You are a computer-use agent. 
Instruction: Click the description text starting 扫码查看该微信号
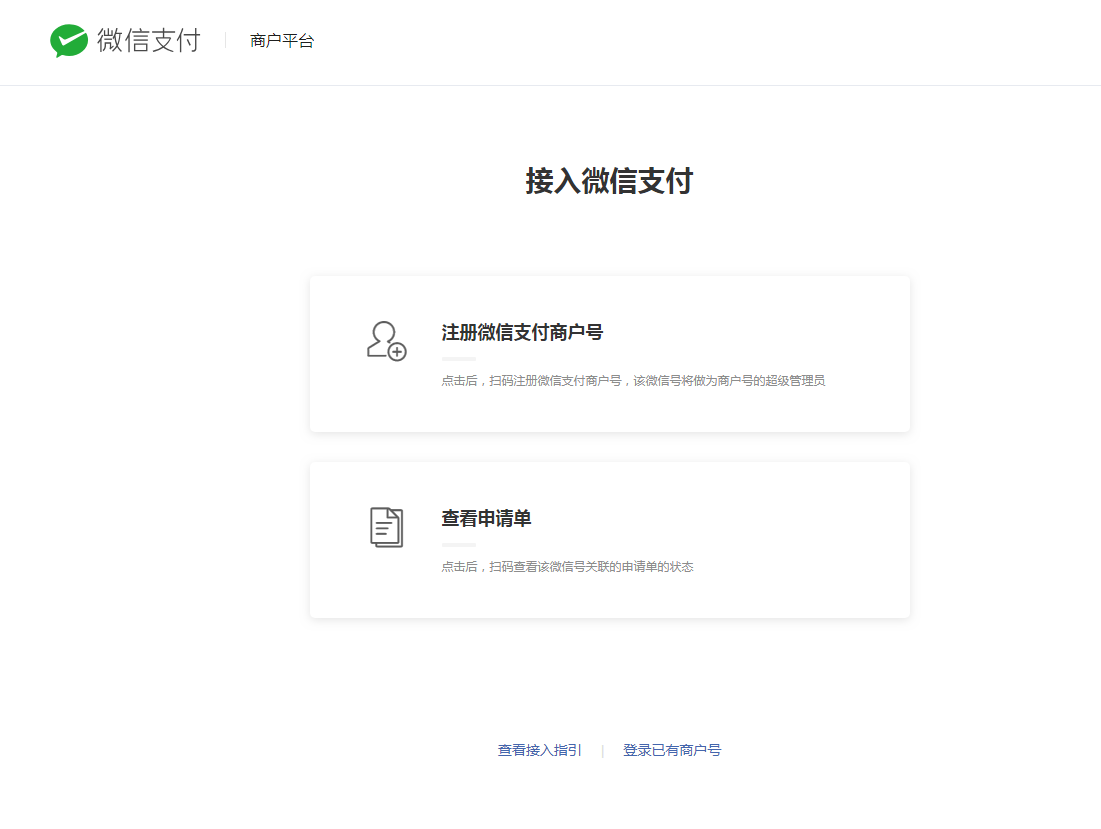pos(567,567)
